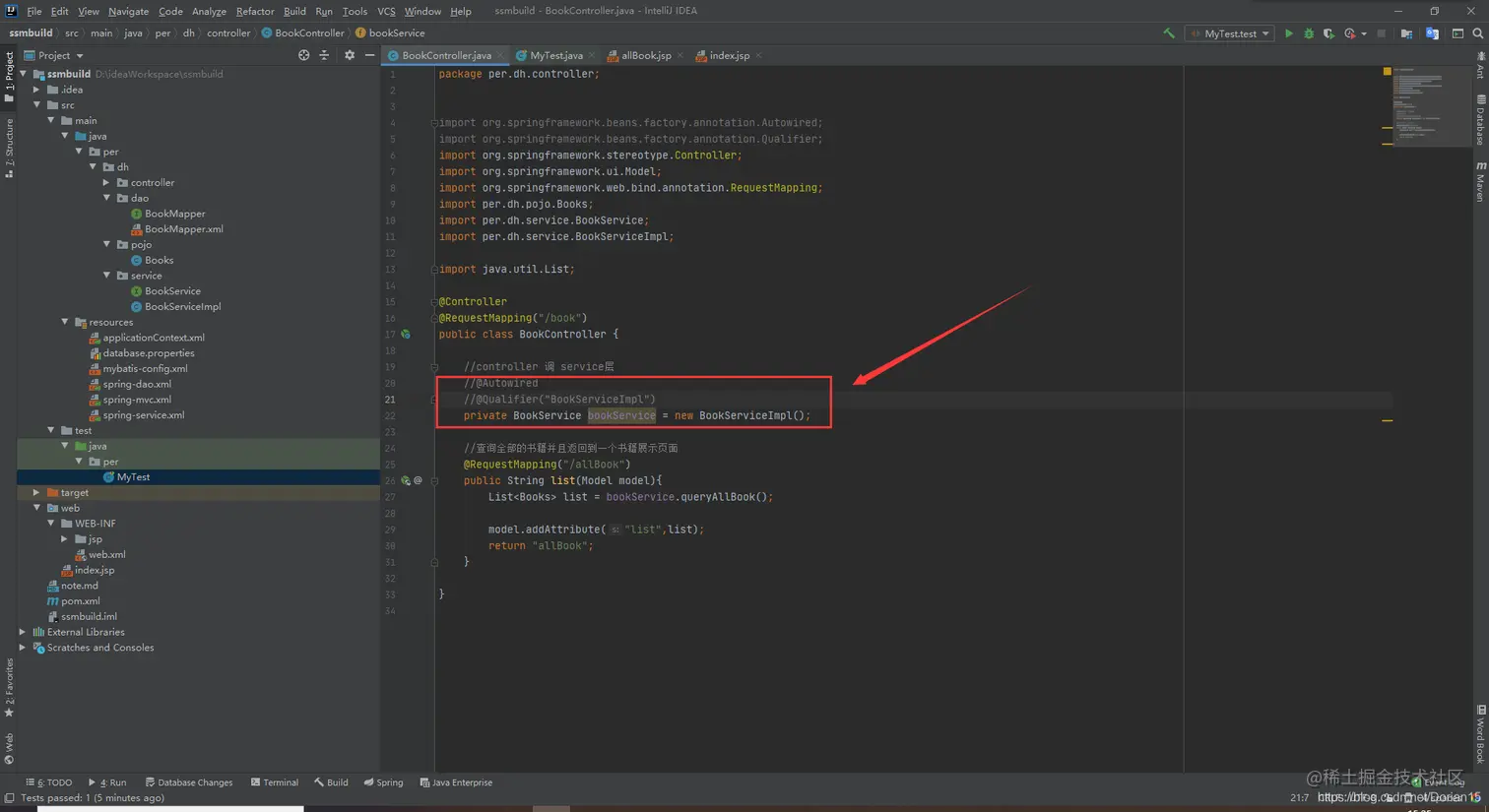1489x812 pixels.
Task: Switch to the MyTest.java tab
Action: 556,56
